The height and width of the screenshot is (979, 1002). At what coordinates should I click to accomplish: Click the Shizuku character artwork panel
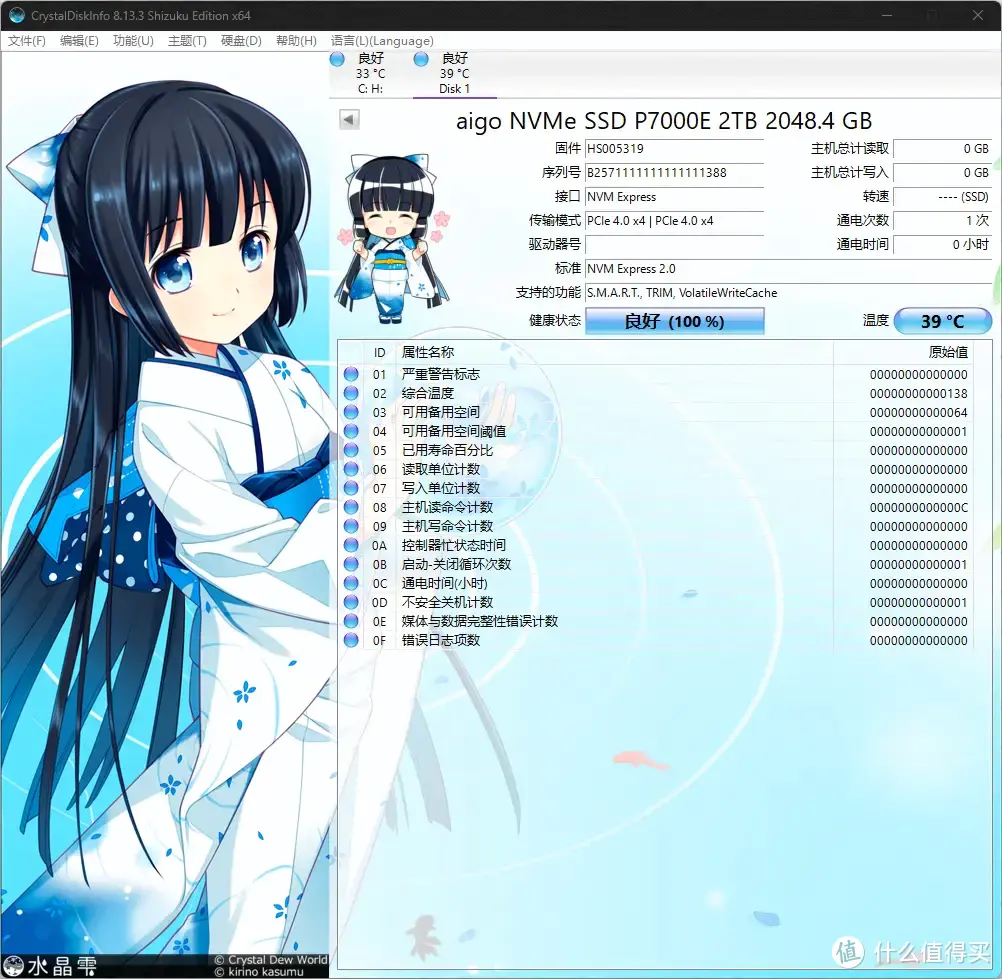click(x=165, y=514)
